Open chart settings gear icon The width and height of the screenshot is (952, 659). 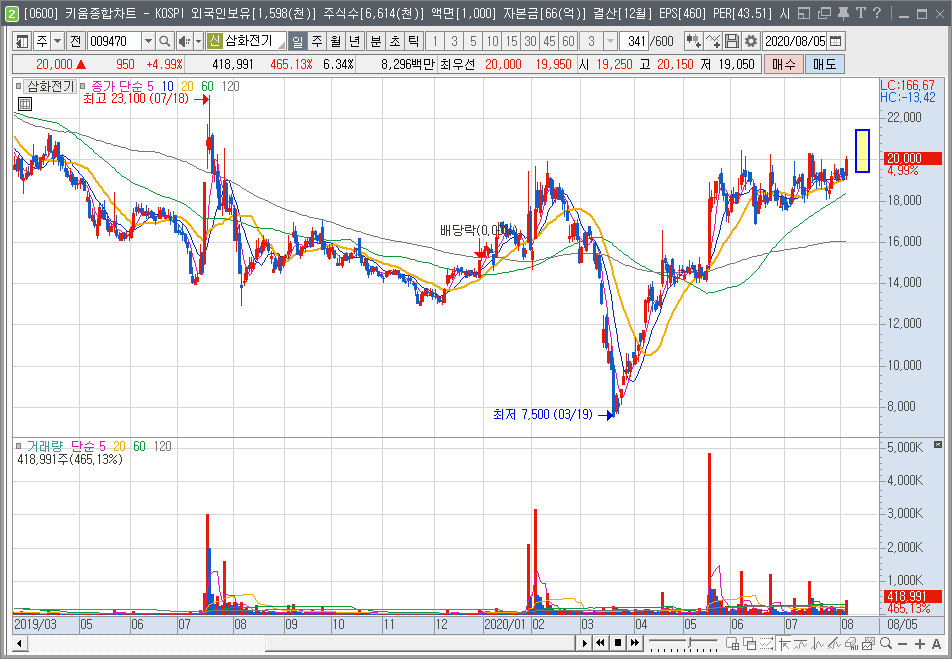[x=751, y=41]
